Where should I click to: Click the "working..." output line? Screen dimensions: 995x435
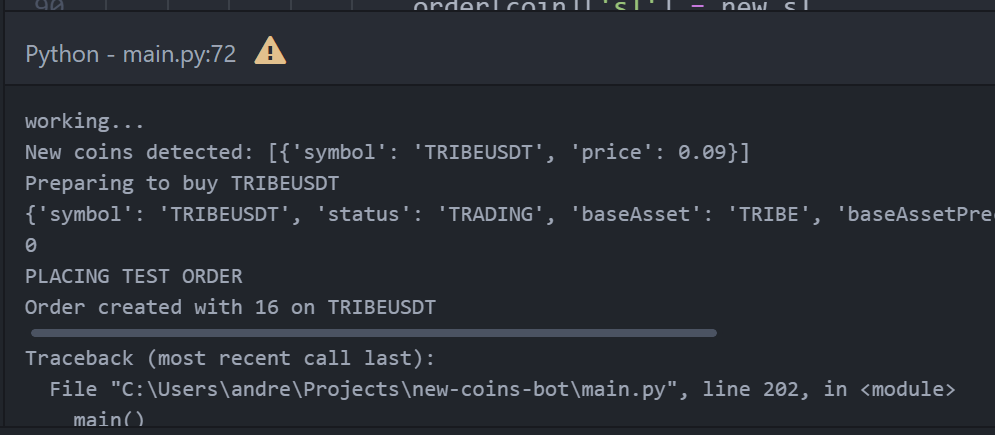[x=84, y=121]
